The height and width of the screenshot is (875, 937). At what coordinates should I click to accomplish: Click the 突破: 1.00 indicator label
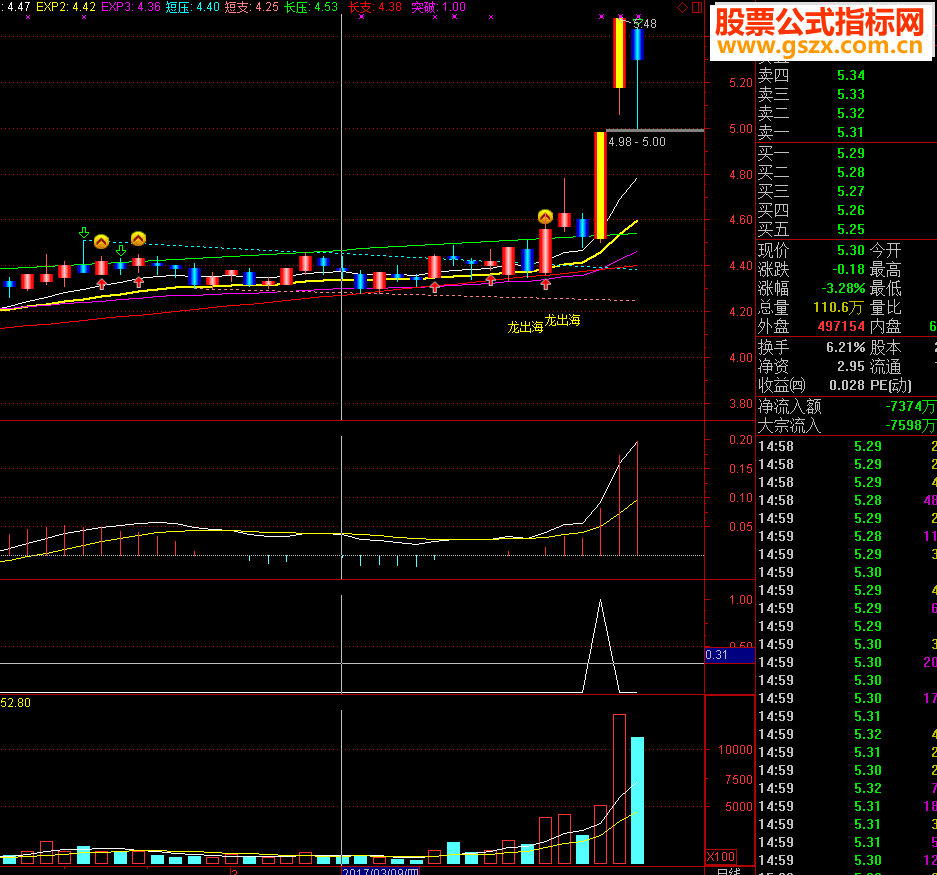click(439, 7)
